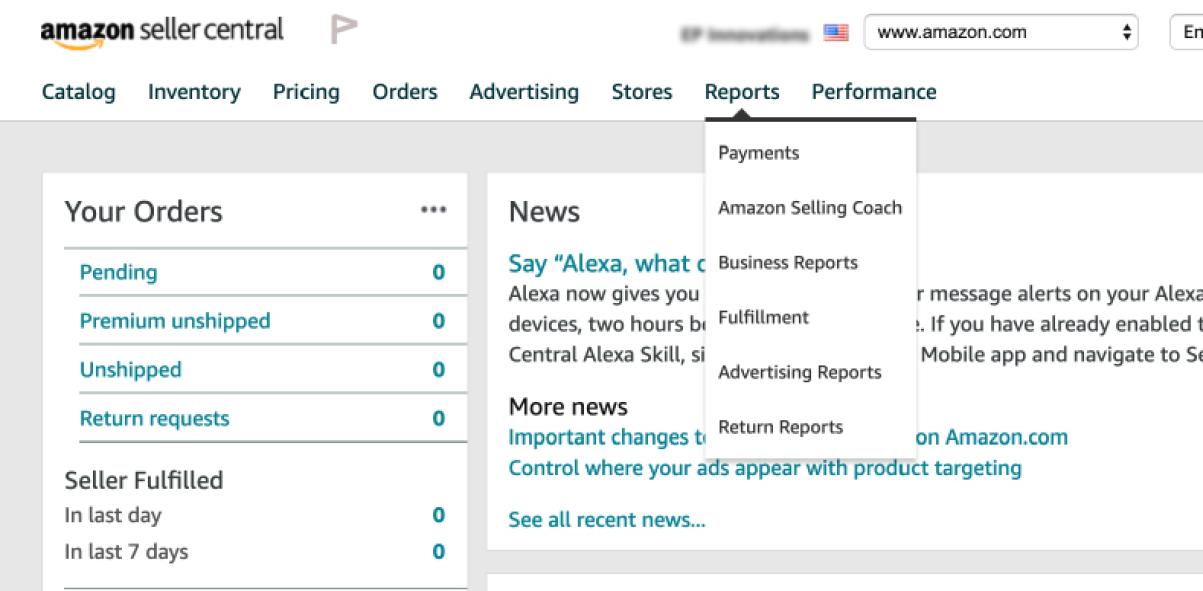Open the Pending orders link
Viewport: 1203px width, 591px height.
(x=118, y=272)
